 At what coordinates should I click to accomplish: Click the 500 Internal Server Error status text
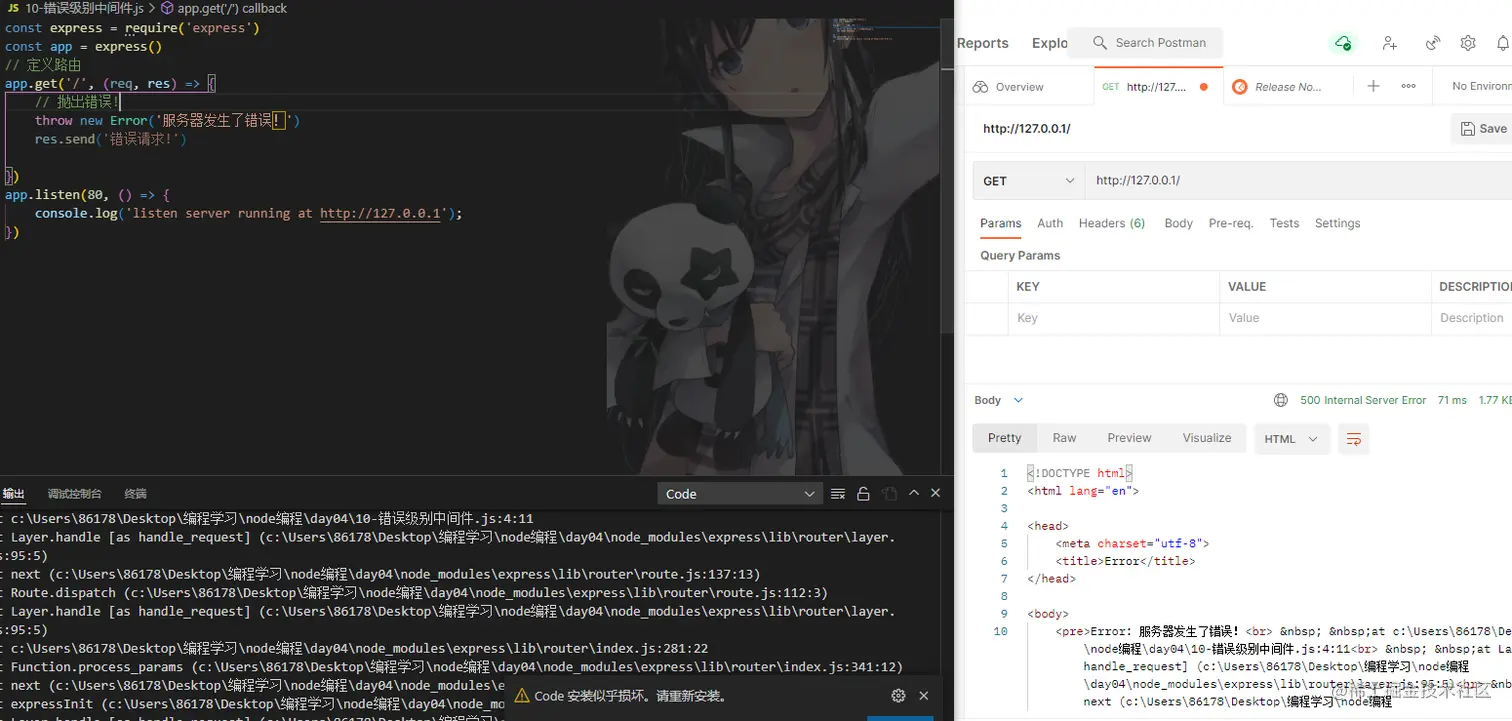coord(1363,400)
